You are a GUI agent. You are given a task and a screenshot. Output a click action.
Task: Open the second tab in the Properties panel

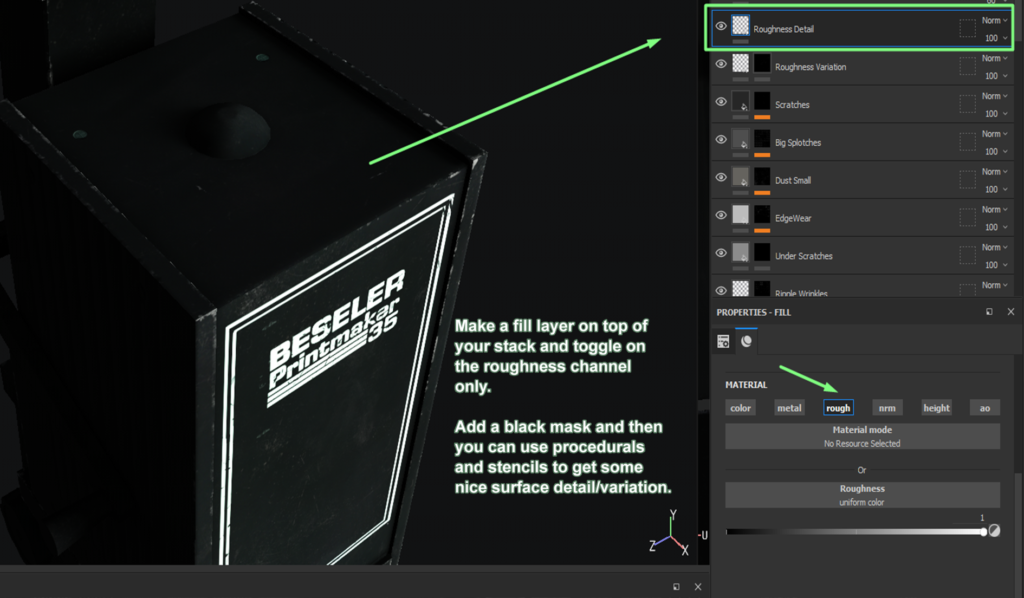coord(748,340)
